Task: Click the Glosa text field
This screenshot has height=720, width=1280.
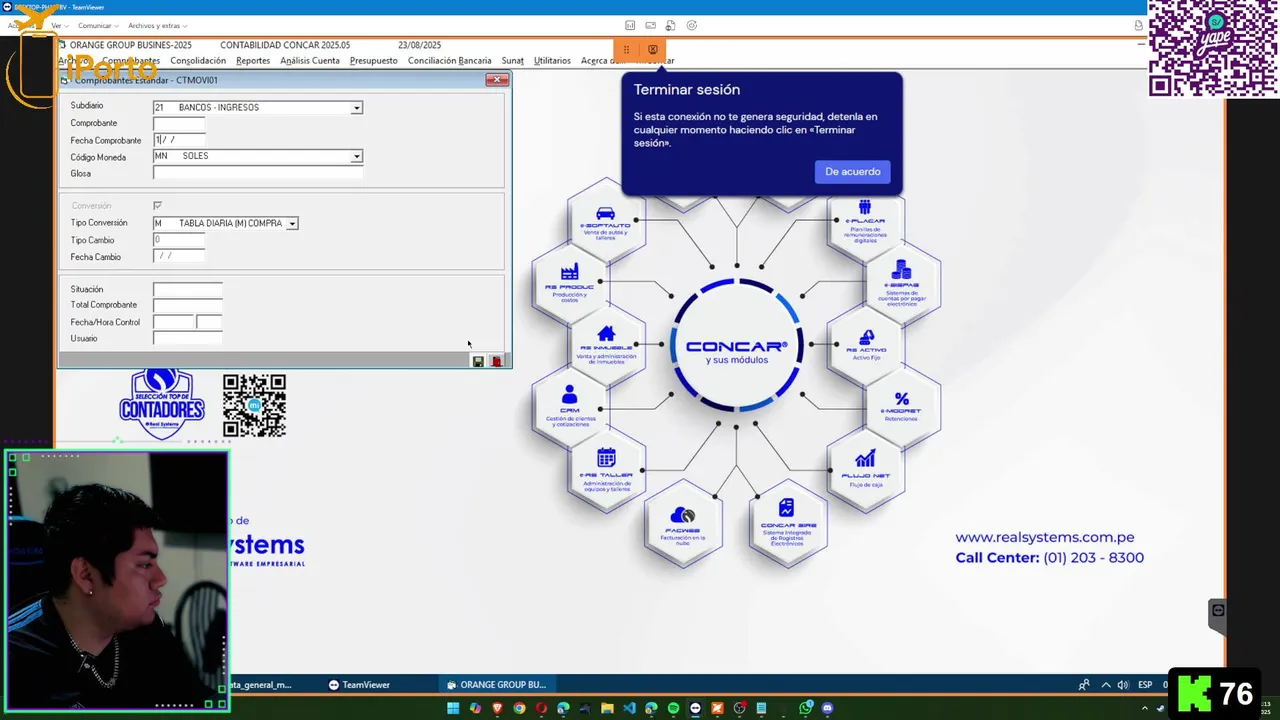Action: 258,174
